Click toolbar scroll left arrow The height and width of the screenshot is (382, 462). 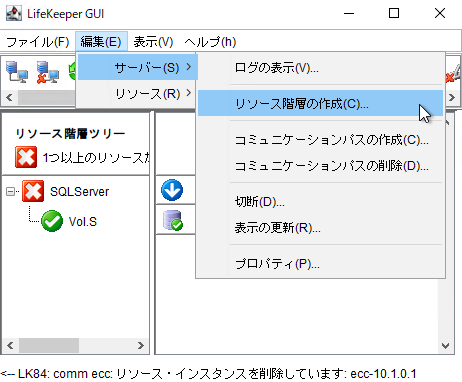click(x=9, y=98)
